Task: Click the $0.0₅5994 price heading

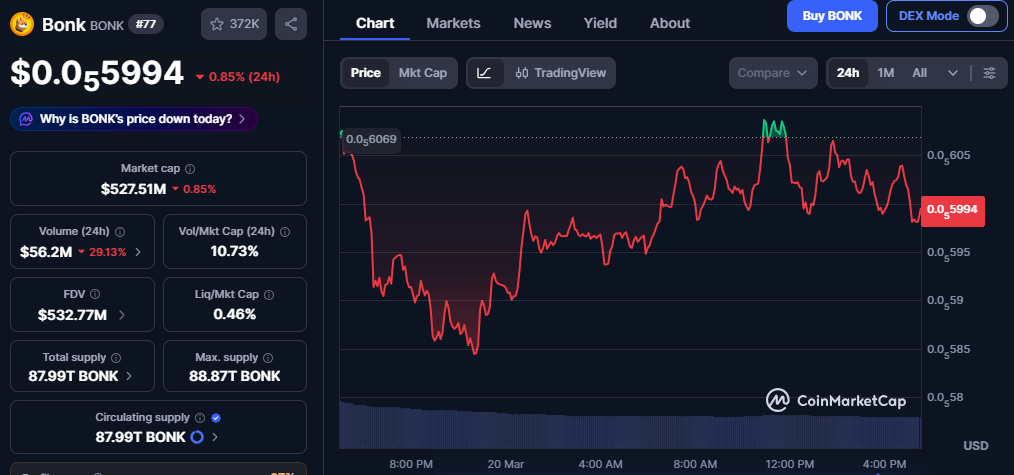Action: point(97,73)
